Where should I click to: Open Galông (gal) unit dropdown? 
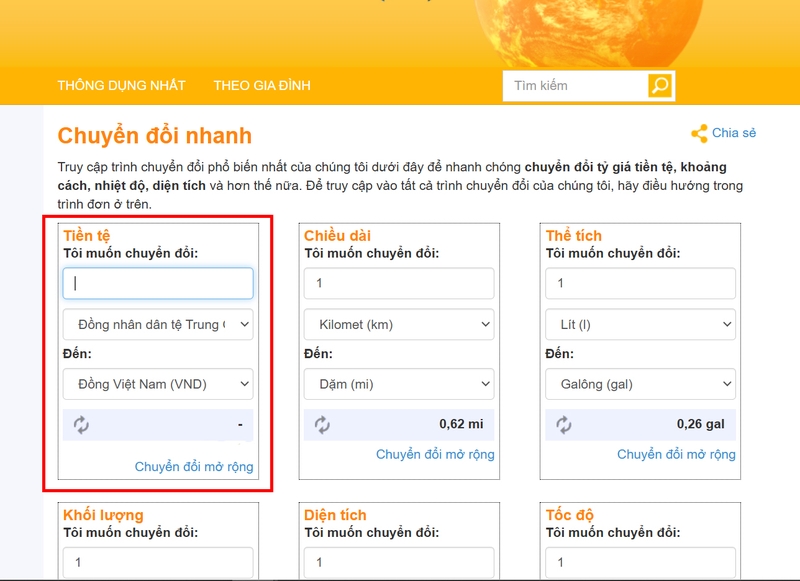coord(640,384)
